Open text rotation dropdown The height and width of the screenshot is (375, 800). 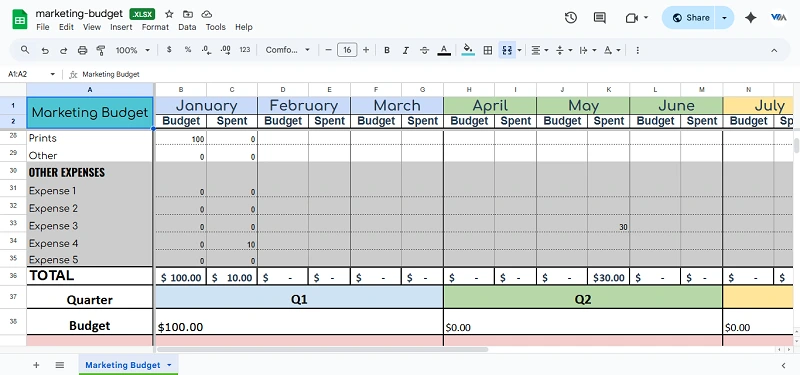point(612,50)
